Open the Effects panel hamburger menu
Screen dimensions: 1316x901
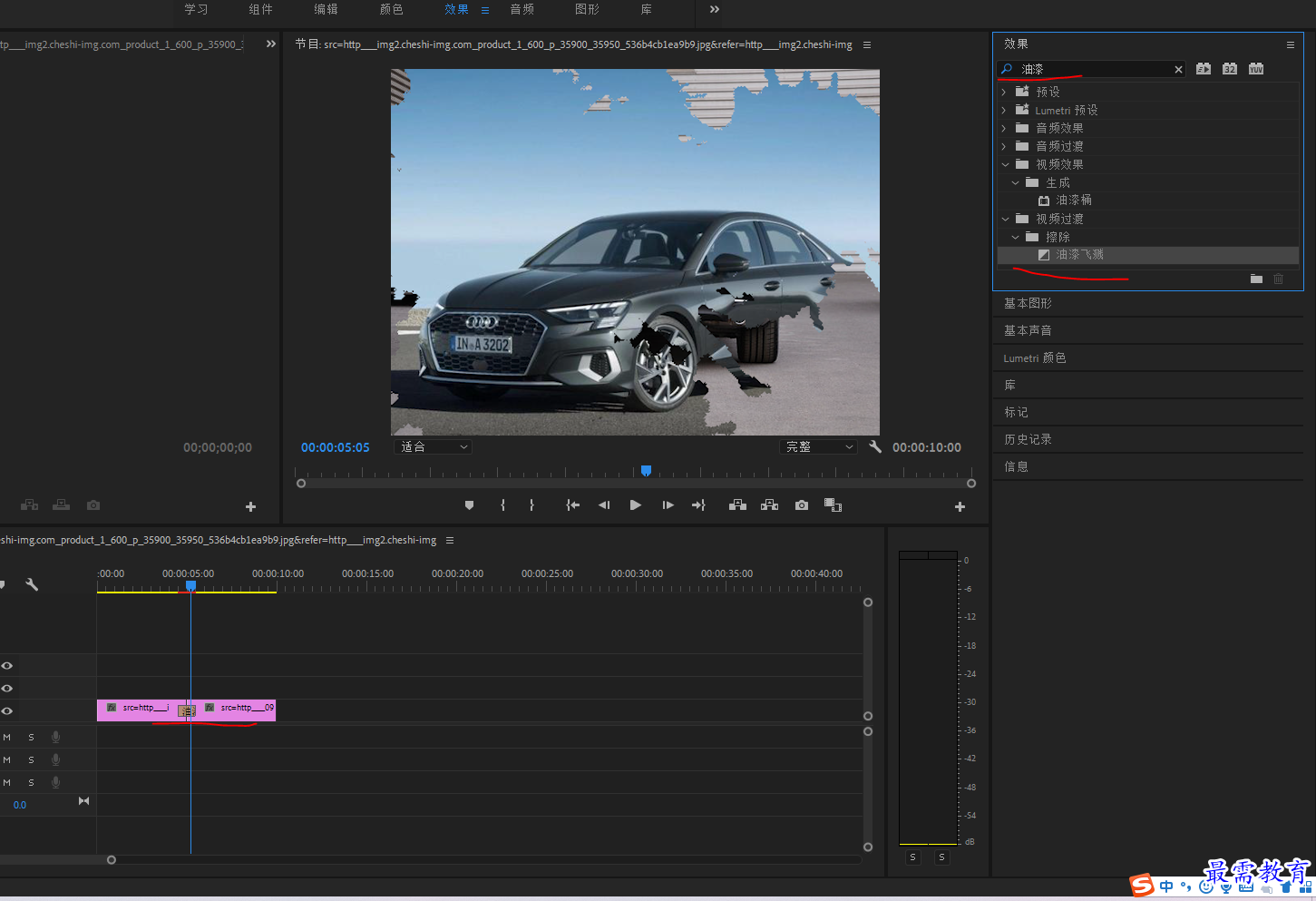tap(1291, 44)
